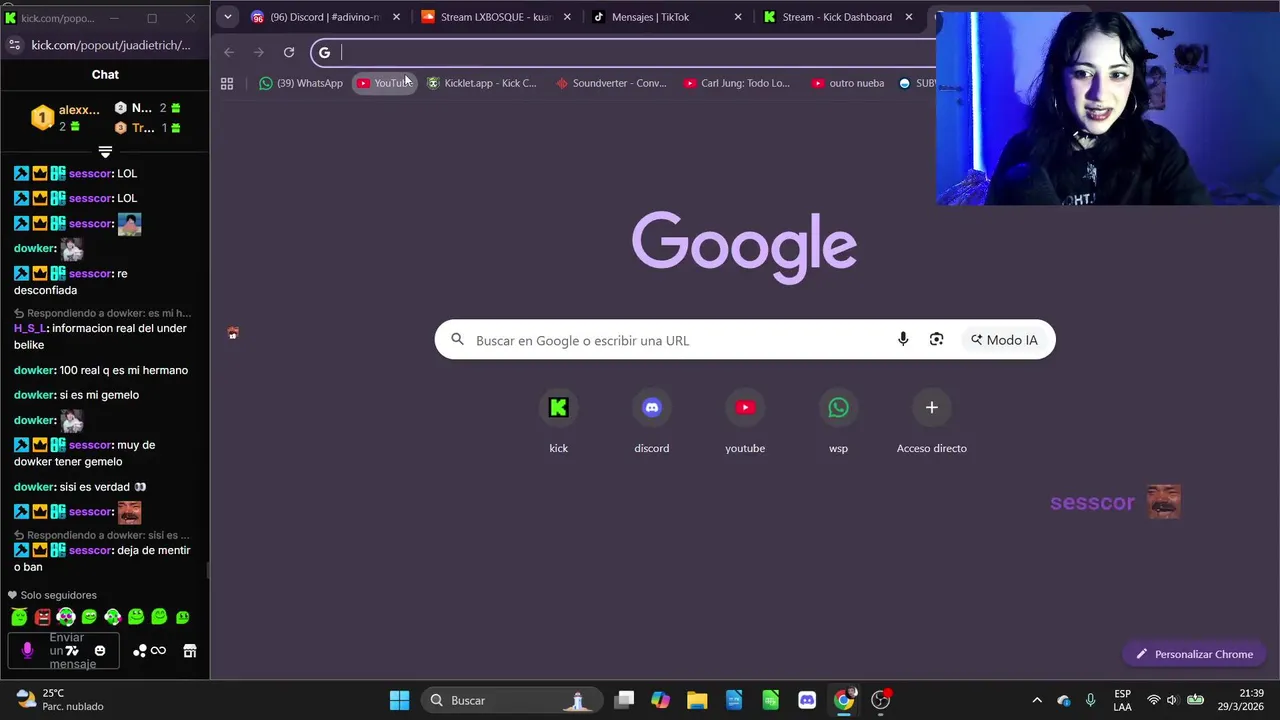Click the Chrome reload page button
This screenshot has width=1280, height=720.
pyautogui.click(x=289, y=52)
